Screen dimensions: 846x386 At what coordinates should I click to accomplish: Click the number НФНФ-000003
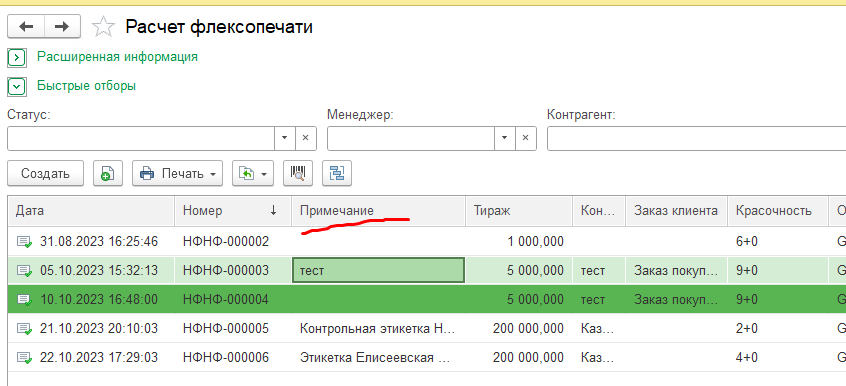coord(226,270)
